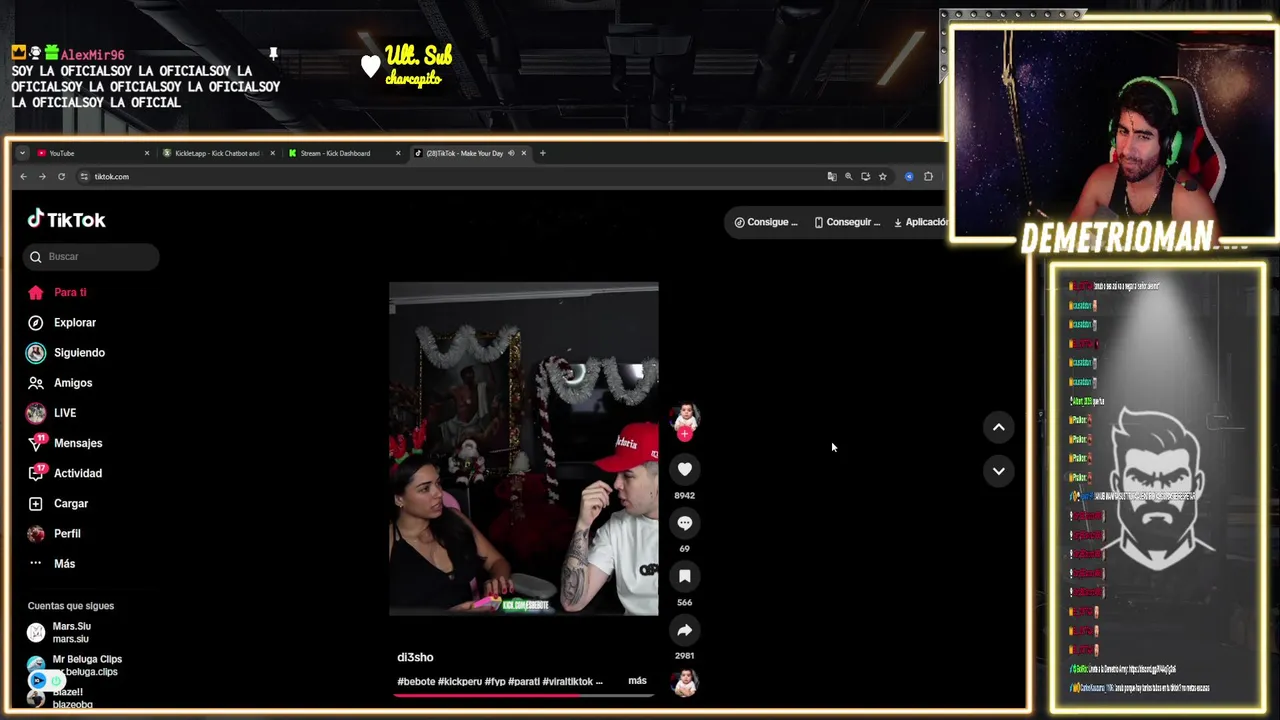Click the site info icon before tiktok.com

[x=85, y=177]
